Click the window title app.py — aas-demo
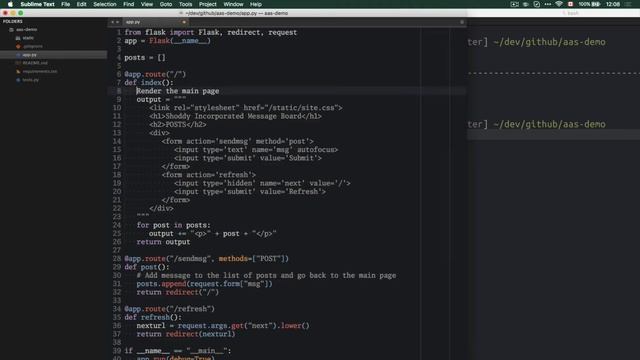The width and height of the screenshot is (640, 360). [236, 13]
